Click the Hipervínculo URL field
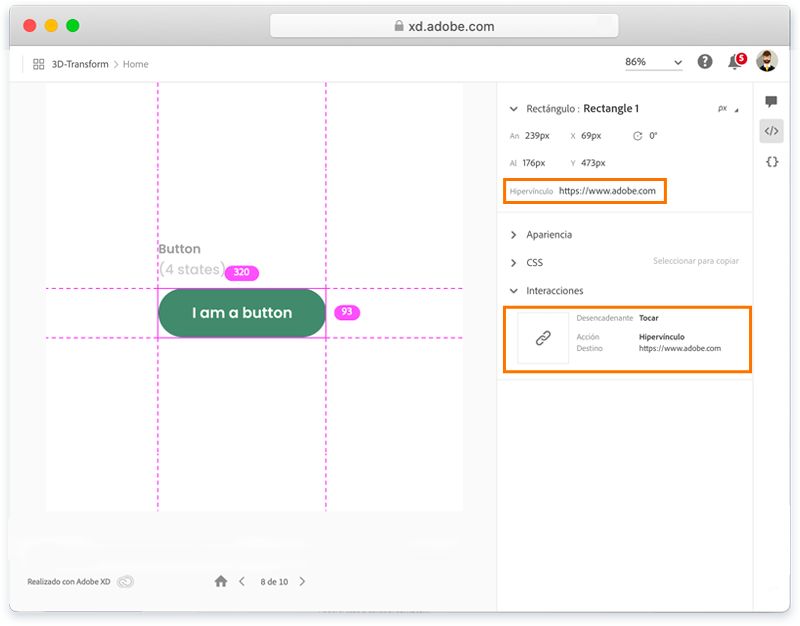Viewport: 800px width, 626px height. [x=607, y=190]
